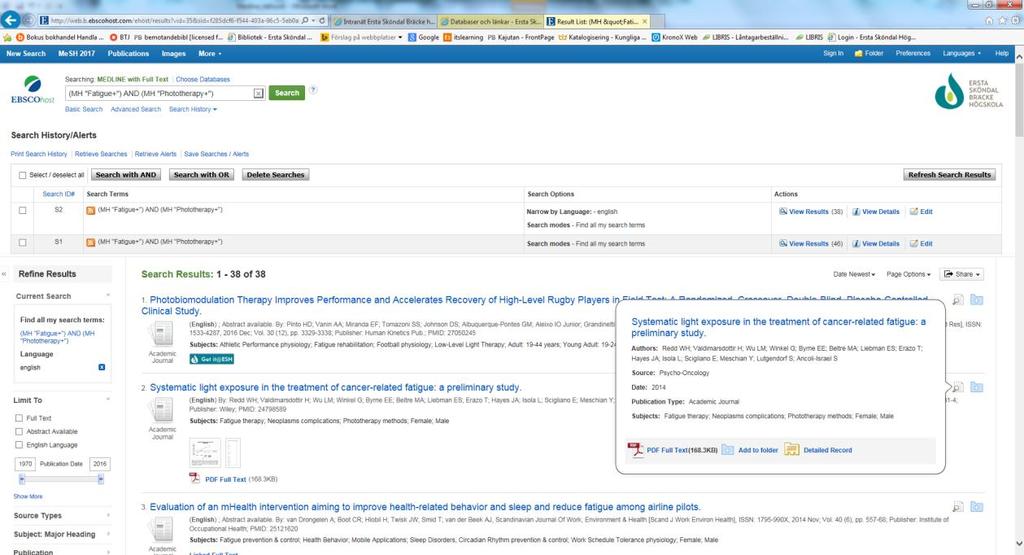The width and height of the screenshot is (1024, 555).
Task: Open the Share dropdown
Action: click(961, 274)
